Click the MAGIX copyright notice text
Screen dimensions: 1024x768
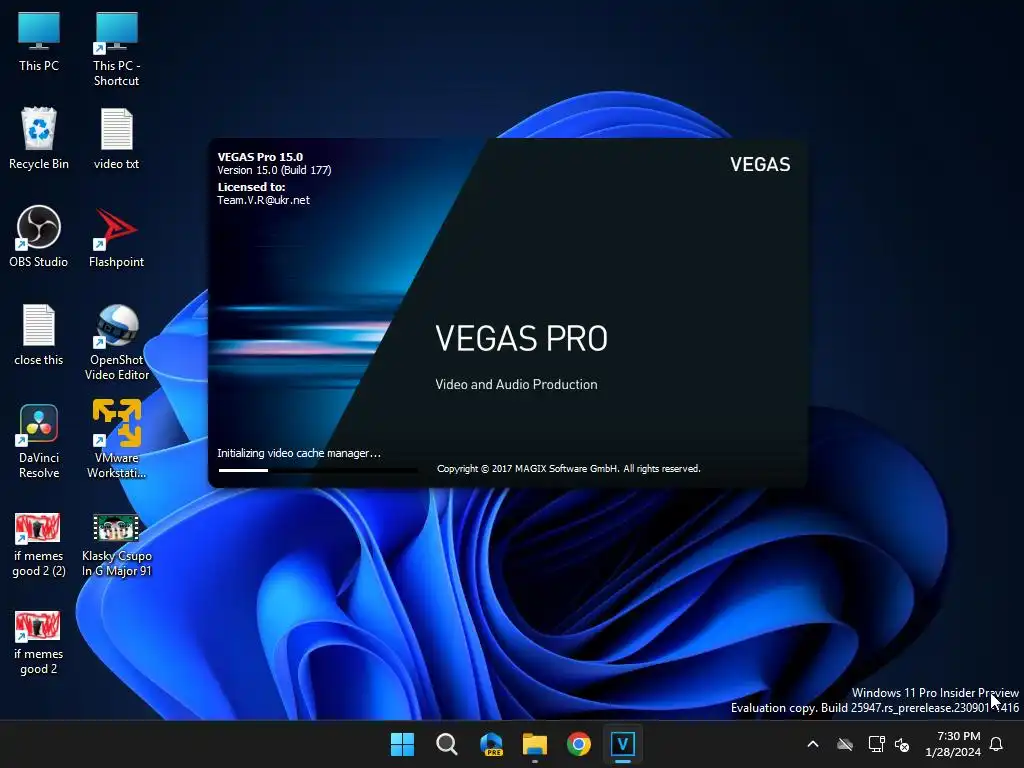[568, 469]
